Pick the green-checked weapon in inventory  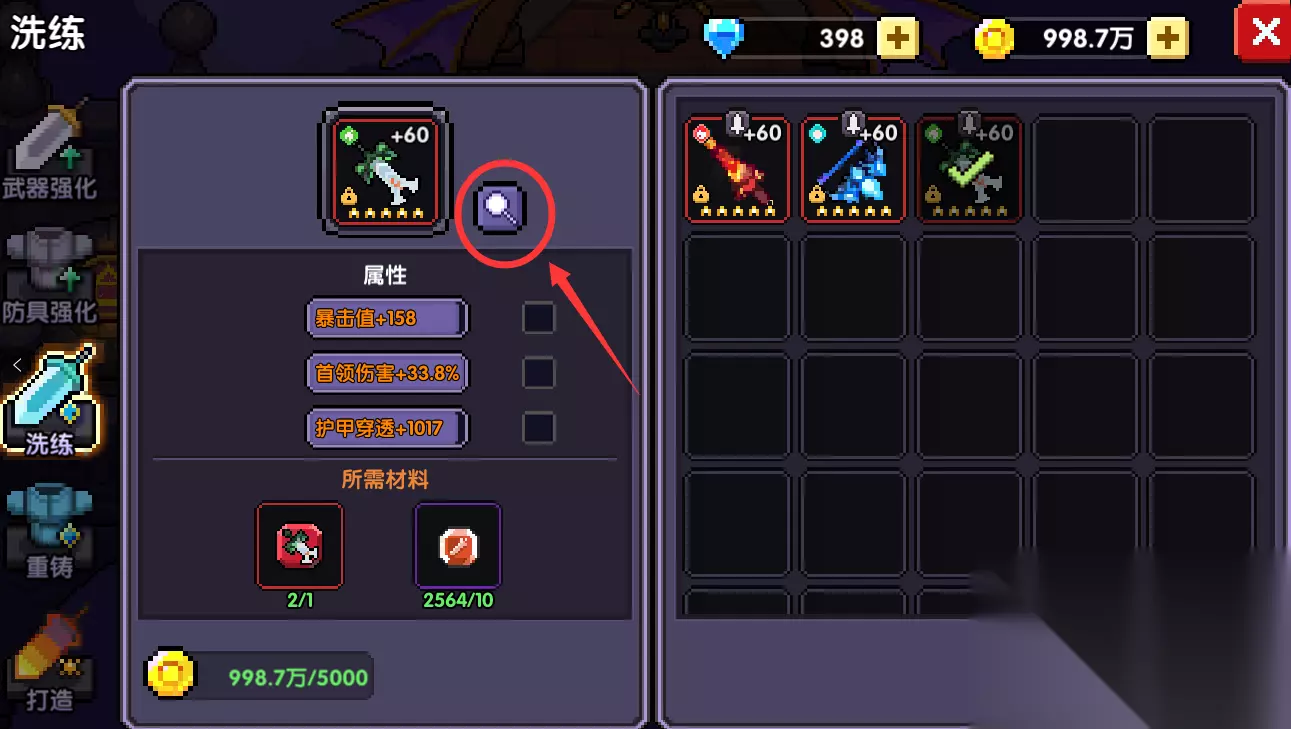coord(969,168)
